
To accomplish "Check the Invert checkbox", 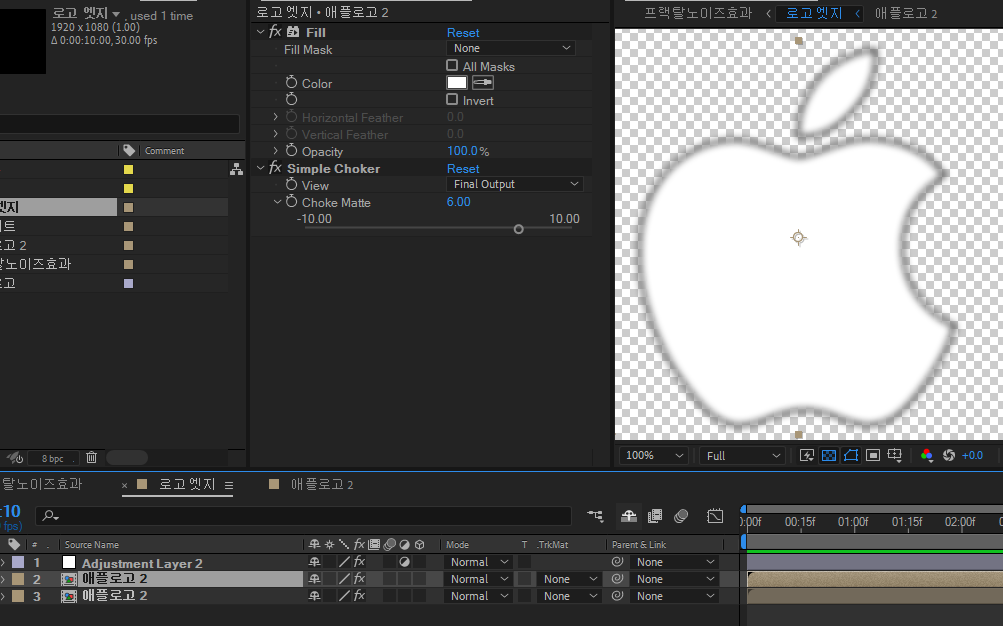I will (452, 99).
